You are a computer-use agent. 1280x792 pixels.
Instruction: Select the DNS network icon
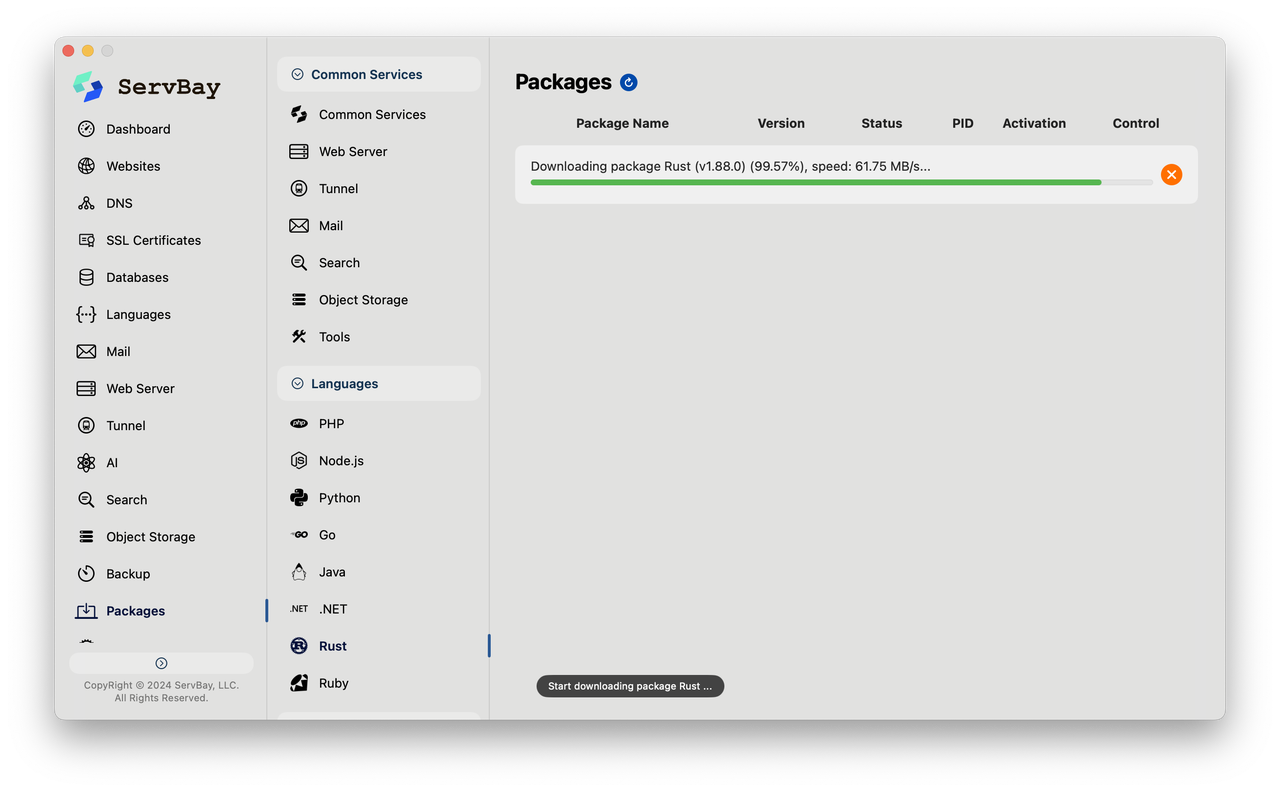(x=86, y=203)
